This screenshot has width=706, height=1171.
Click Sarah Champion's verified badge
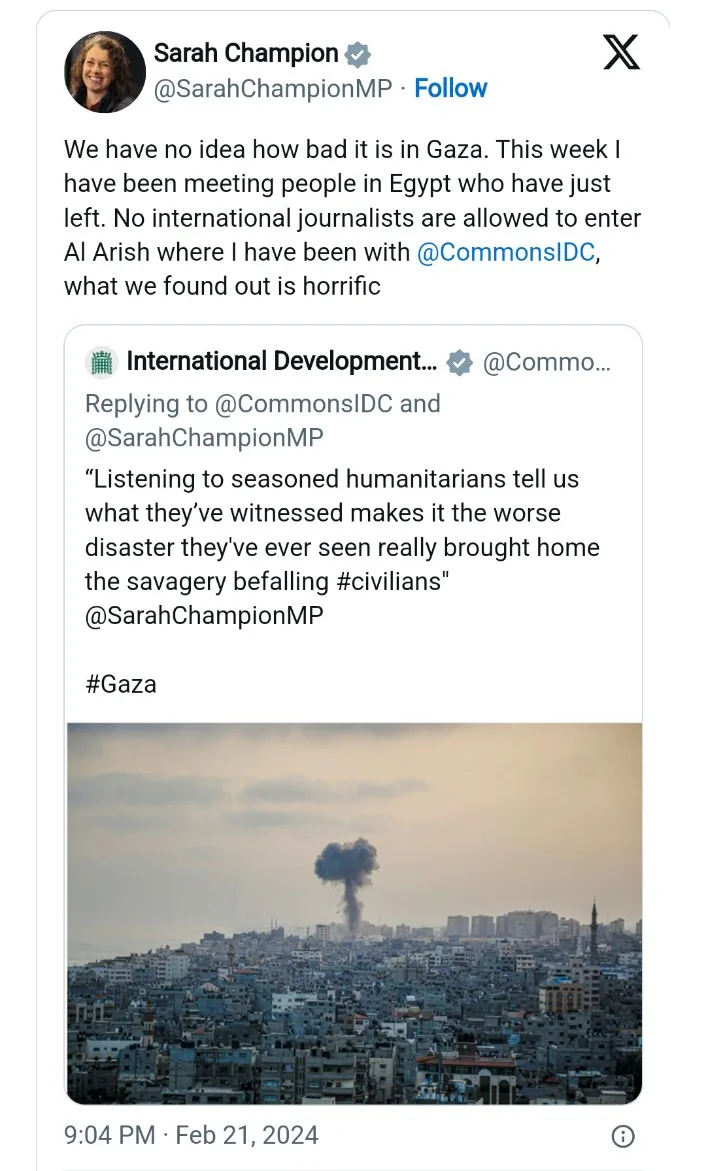coord(359,54)
